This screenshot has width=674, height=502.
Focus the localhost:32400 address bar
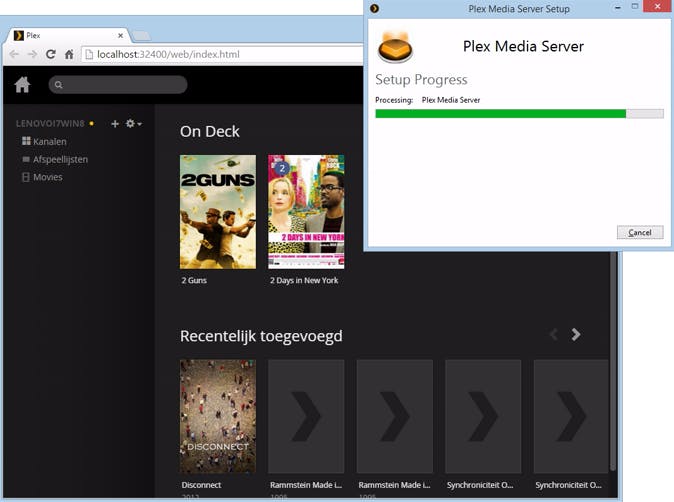224,54
